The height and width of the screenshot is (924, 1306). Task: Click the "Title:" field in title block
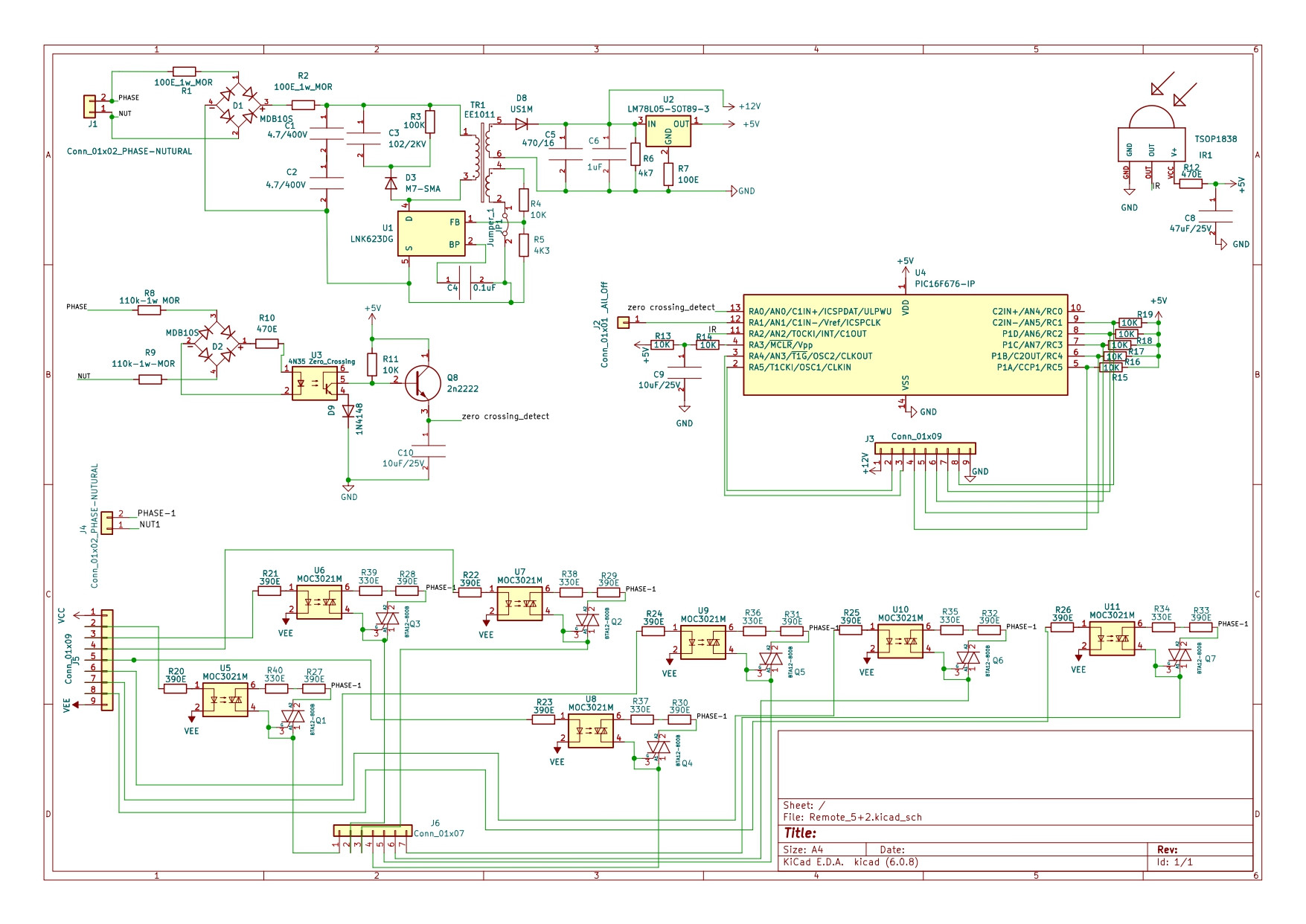pos(800,833)
